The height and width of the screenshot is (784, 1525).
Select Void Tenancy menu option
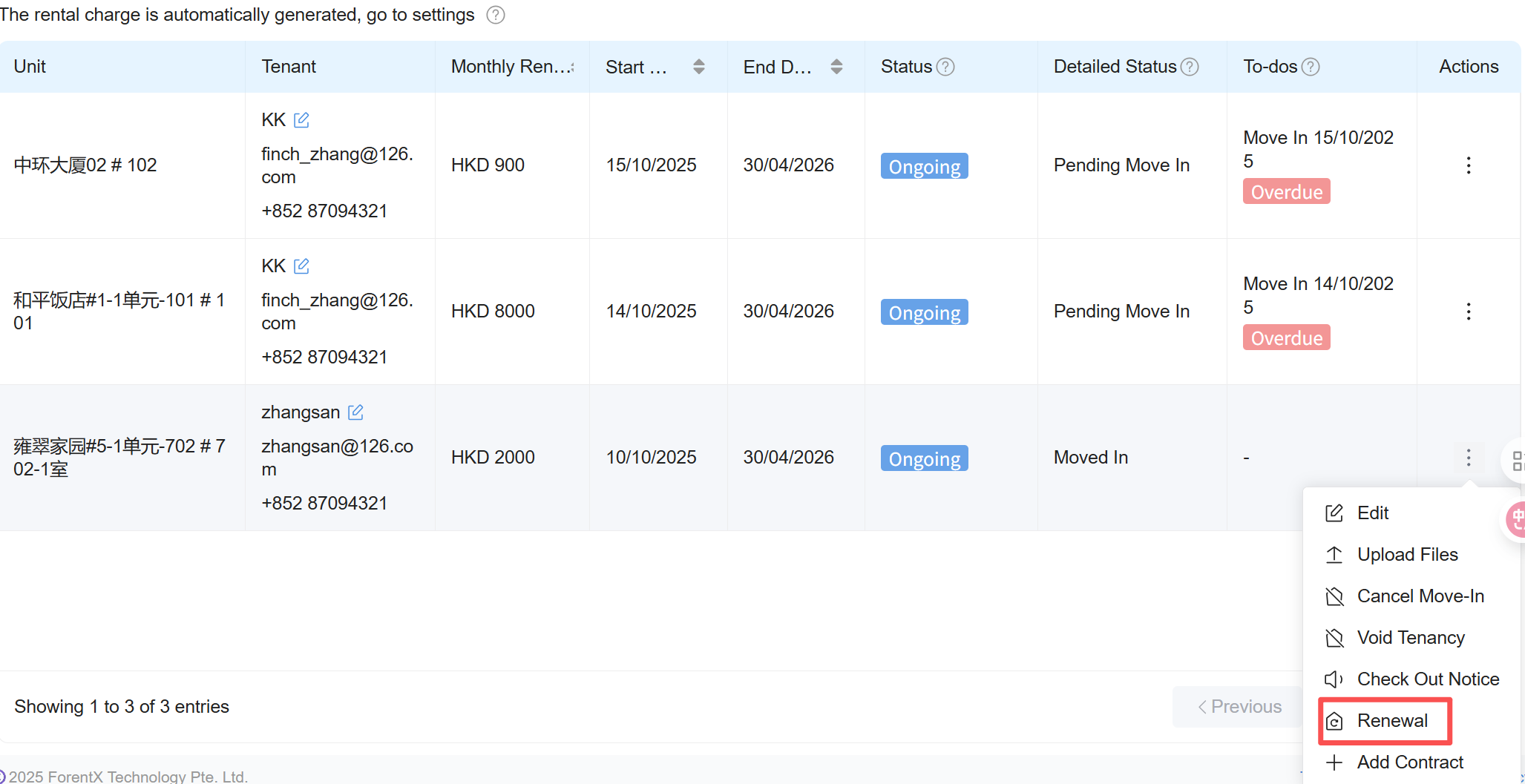(x=1410, y=638)
